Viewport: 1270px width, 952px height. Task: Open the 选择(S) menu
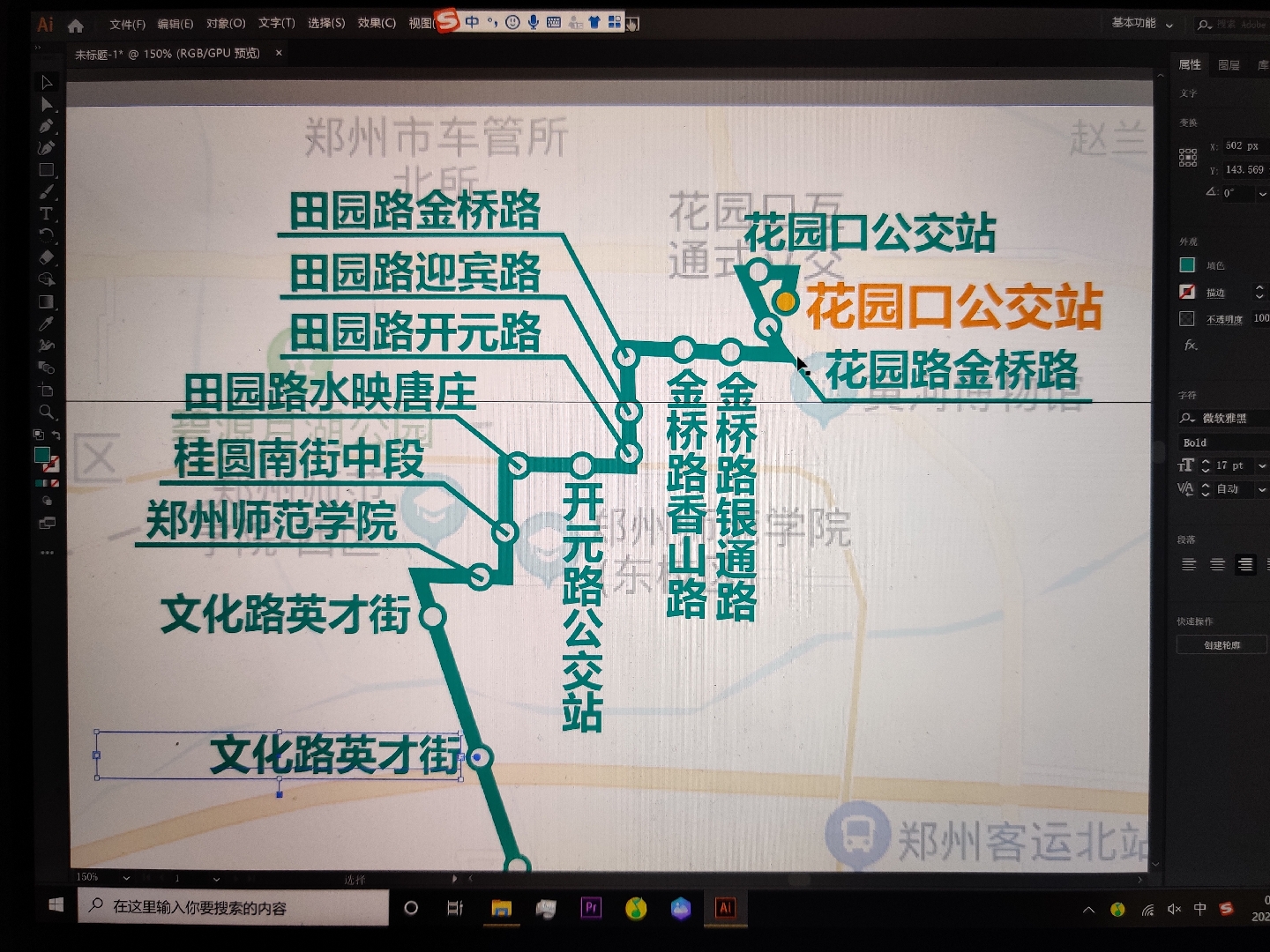(326, 23)
